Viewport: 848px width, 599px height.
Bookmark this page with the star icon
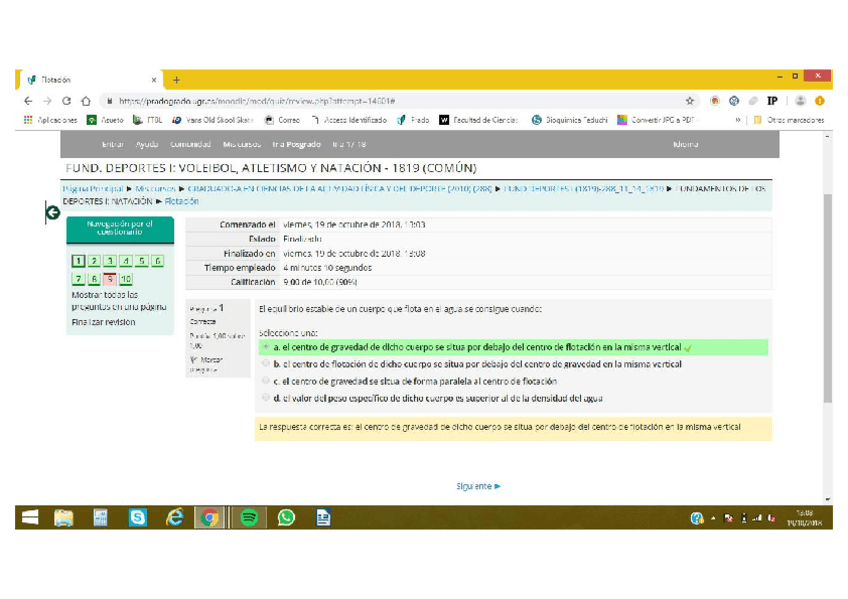point(690,101)
